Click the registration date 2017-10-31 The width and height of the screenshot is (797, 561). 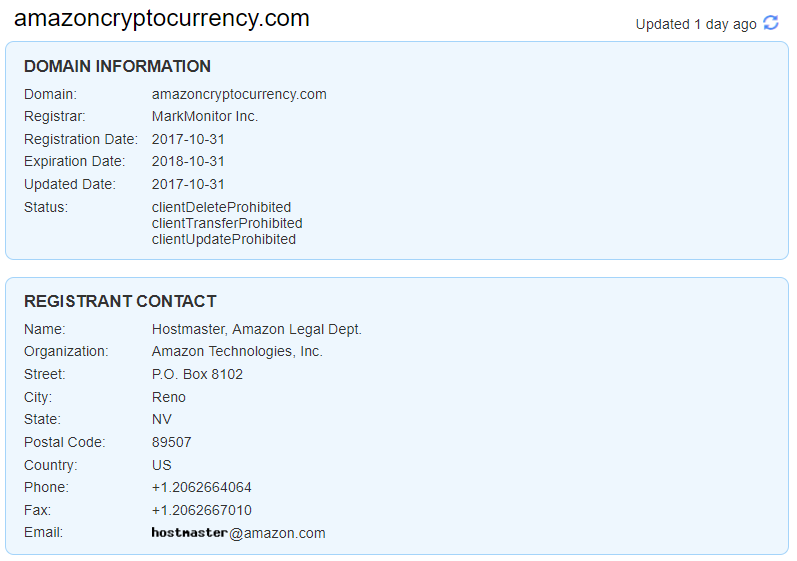tap(188, 139)
